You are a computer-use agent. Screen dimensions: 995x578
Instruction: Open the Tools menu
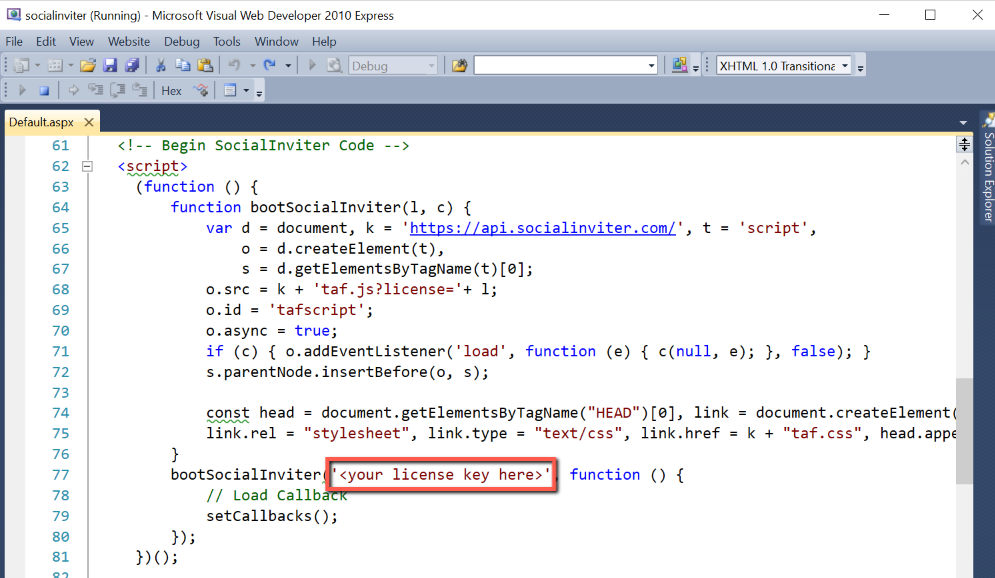[227, 41]
